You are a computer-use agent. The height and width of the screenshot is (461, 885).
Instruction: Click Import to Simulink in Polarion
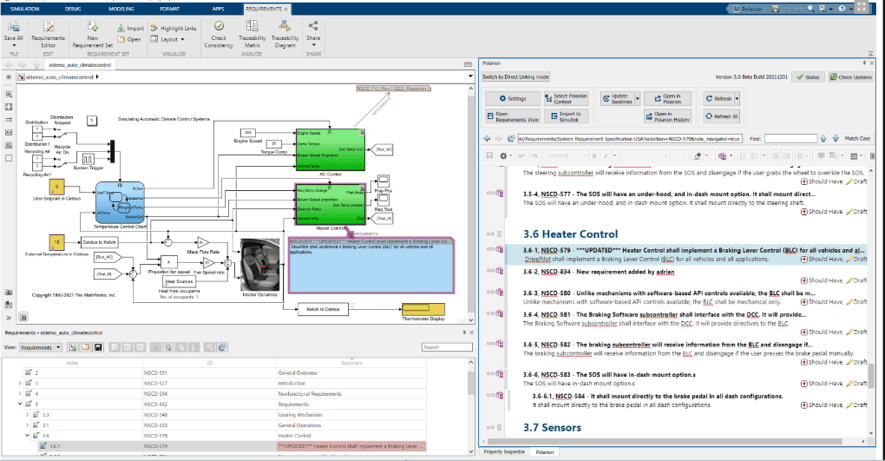click(x=567, y=118)
